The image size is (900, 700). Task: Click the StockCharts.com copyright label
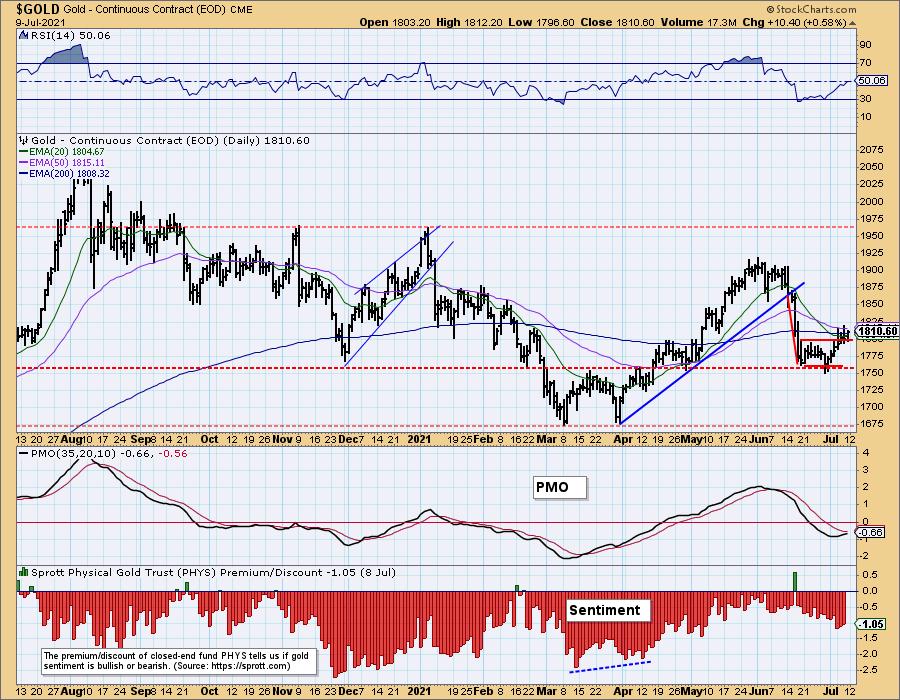(812, 9)
